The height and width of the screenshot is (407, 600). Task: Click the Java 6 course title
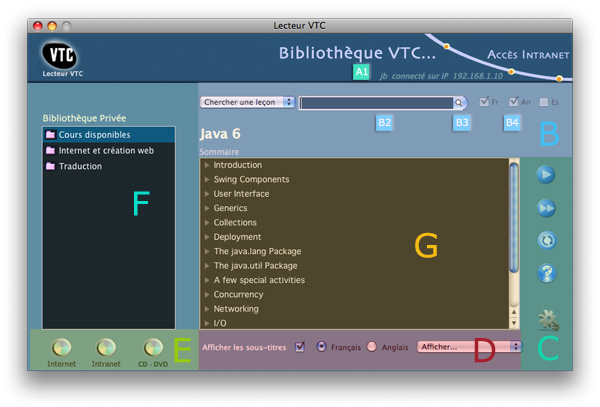click(x=220, y=134)
